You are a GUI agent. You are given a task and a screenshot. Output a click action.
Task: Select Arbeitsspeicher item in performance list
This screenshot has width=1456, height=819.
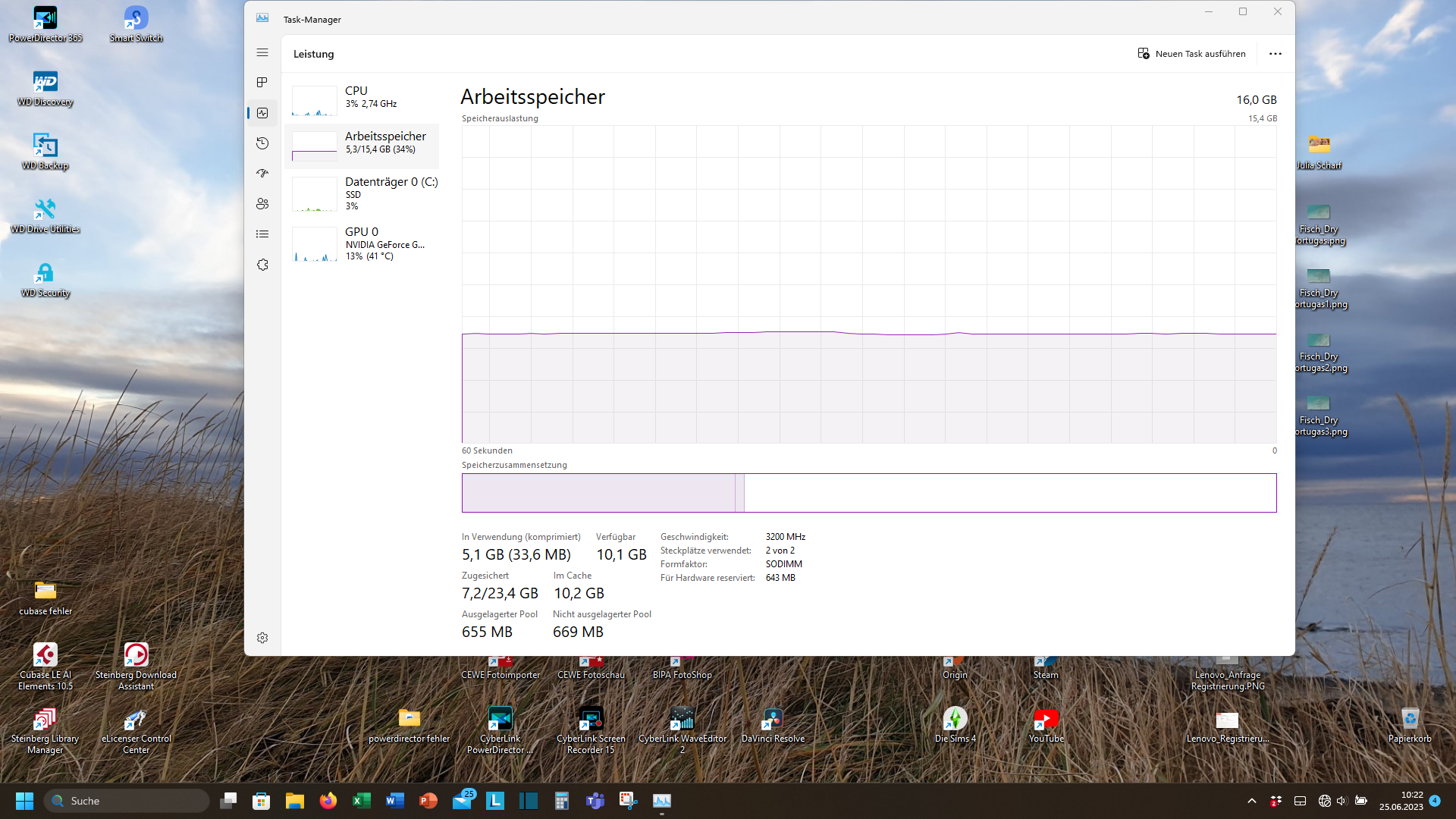[x=362, y=146]
